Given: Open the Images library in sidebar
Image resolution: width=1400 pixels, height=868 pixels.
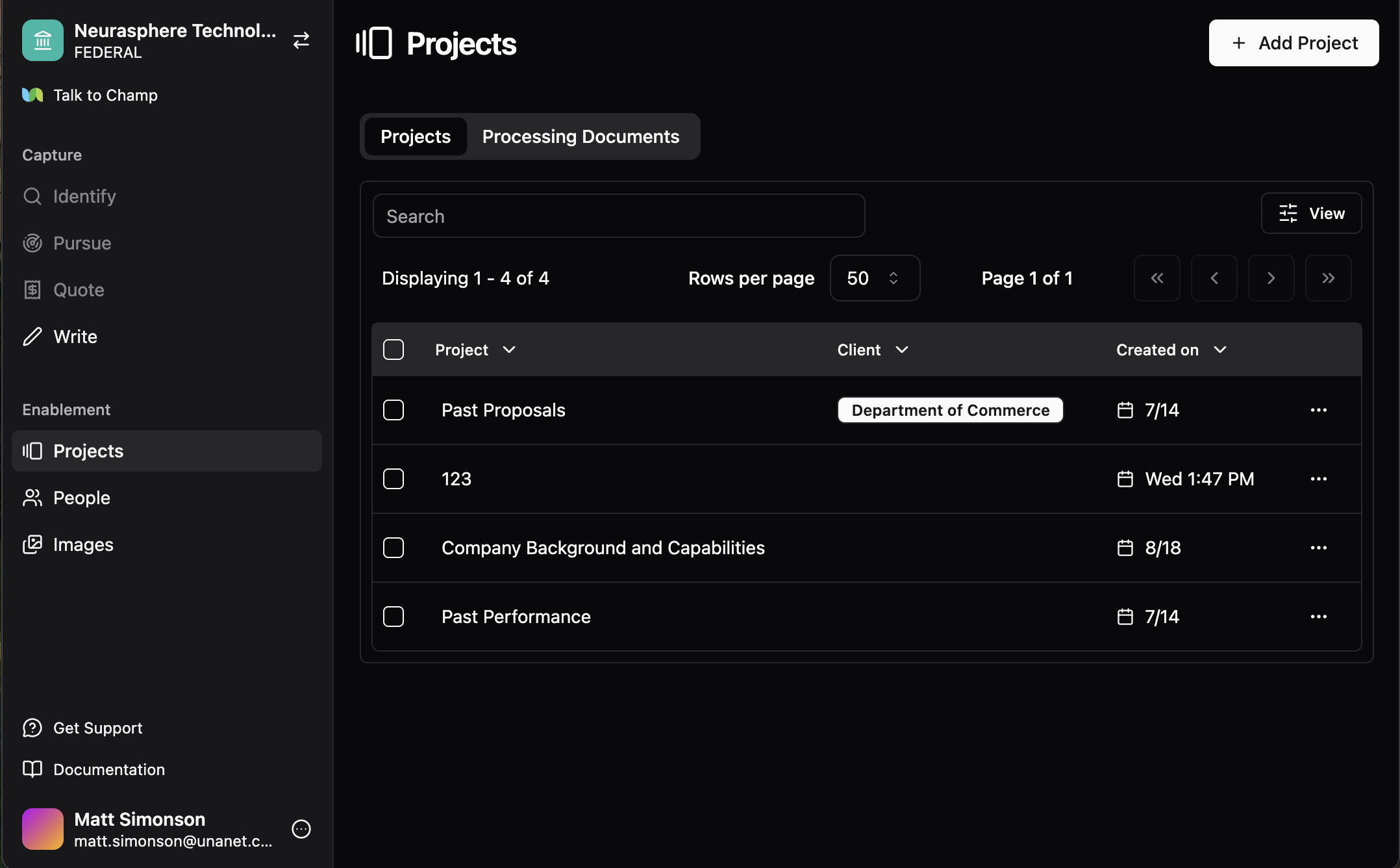Looking at the screenshot, I should coord(82,544).
